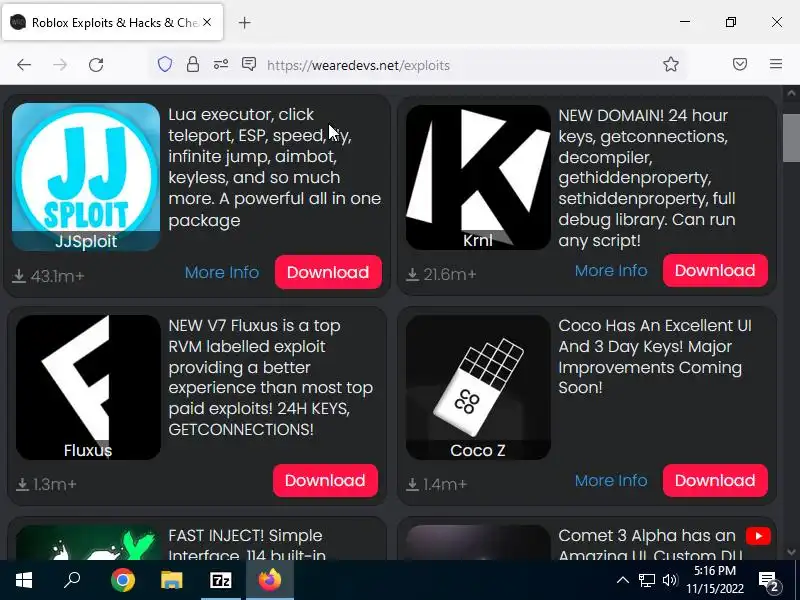Launch Google Chrome from taskbar
The height and width of the screenshot is (600, 800).
[122, 580]
